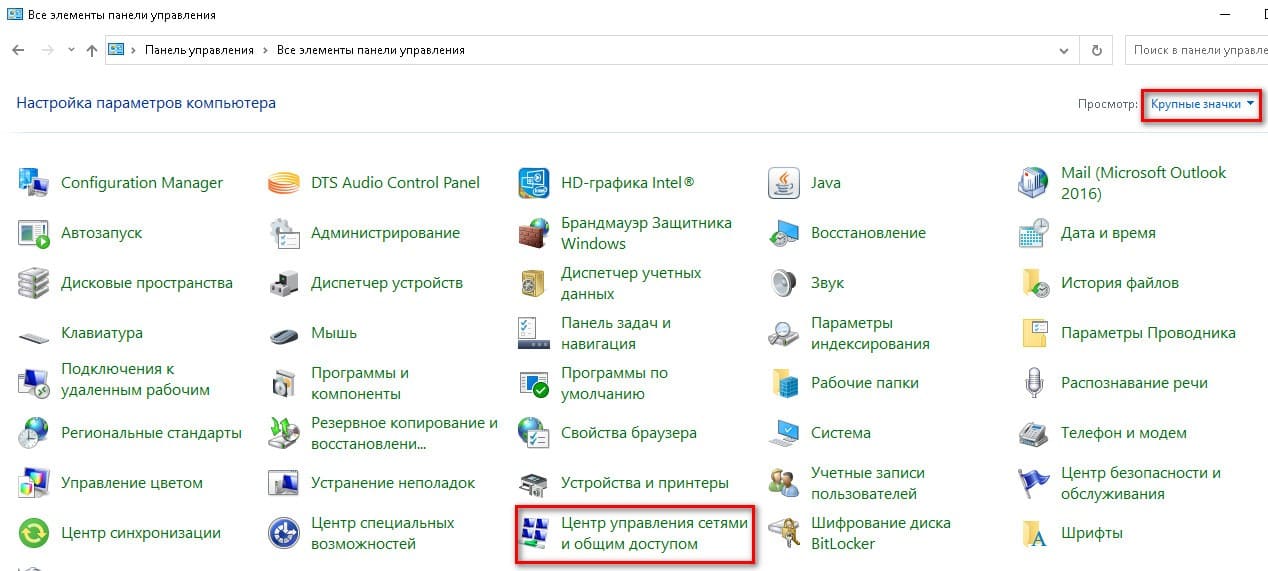The height and width of the screenshot is (571, 1268).
Task: Open Шрифты text link
Action: [1092, 533]
